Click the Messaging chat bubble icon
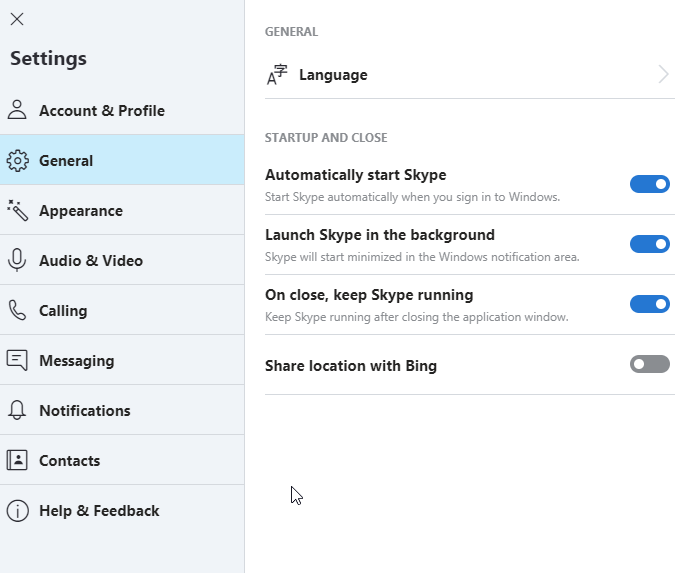 (x=17, y=360)
